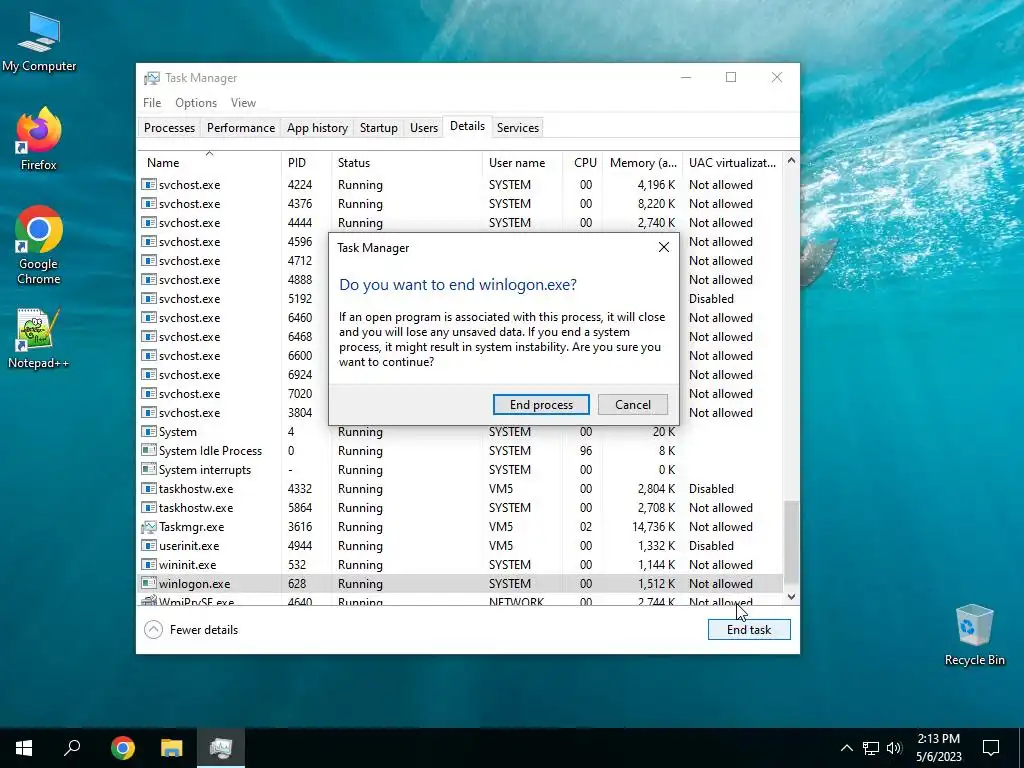Cancel the end process dialog
This screenshot has width=1024, height=768.
(633, 405)
